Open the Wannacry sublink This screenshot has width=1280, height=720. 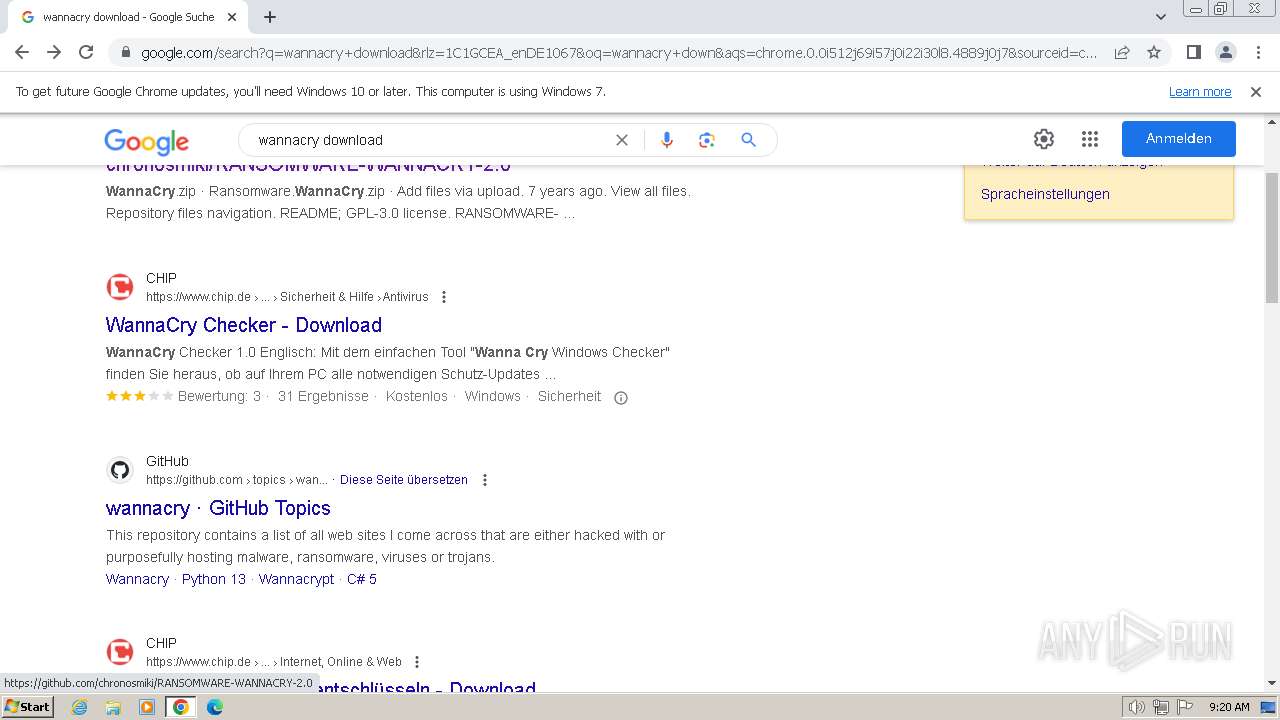(137, 579)
